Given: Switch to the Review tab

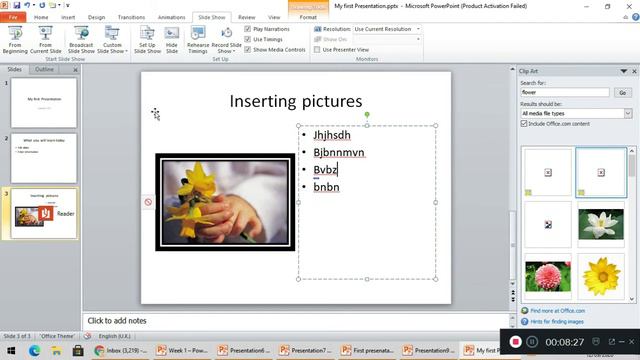Looking at the screenshot, I should [247, 17].
